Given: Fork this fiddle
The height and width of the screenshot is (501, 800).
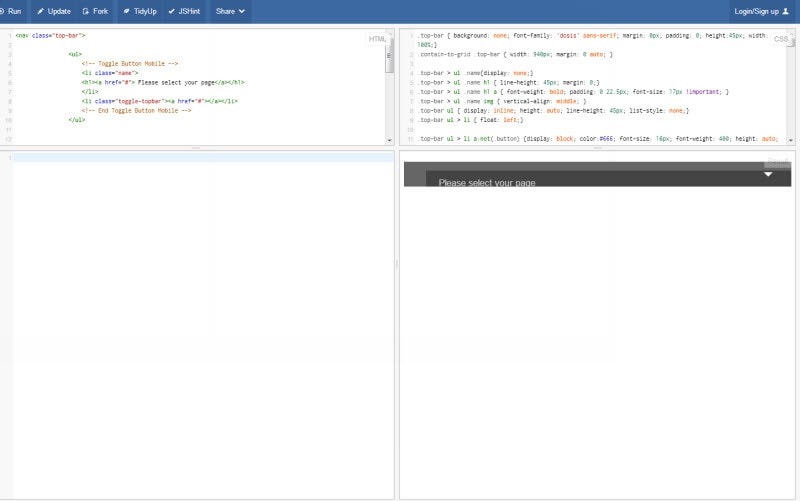Looking at the screenshot, I should (x=95, y=11).
